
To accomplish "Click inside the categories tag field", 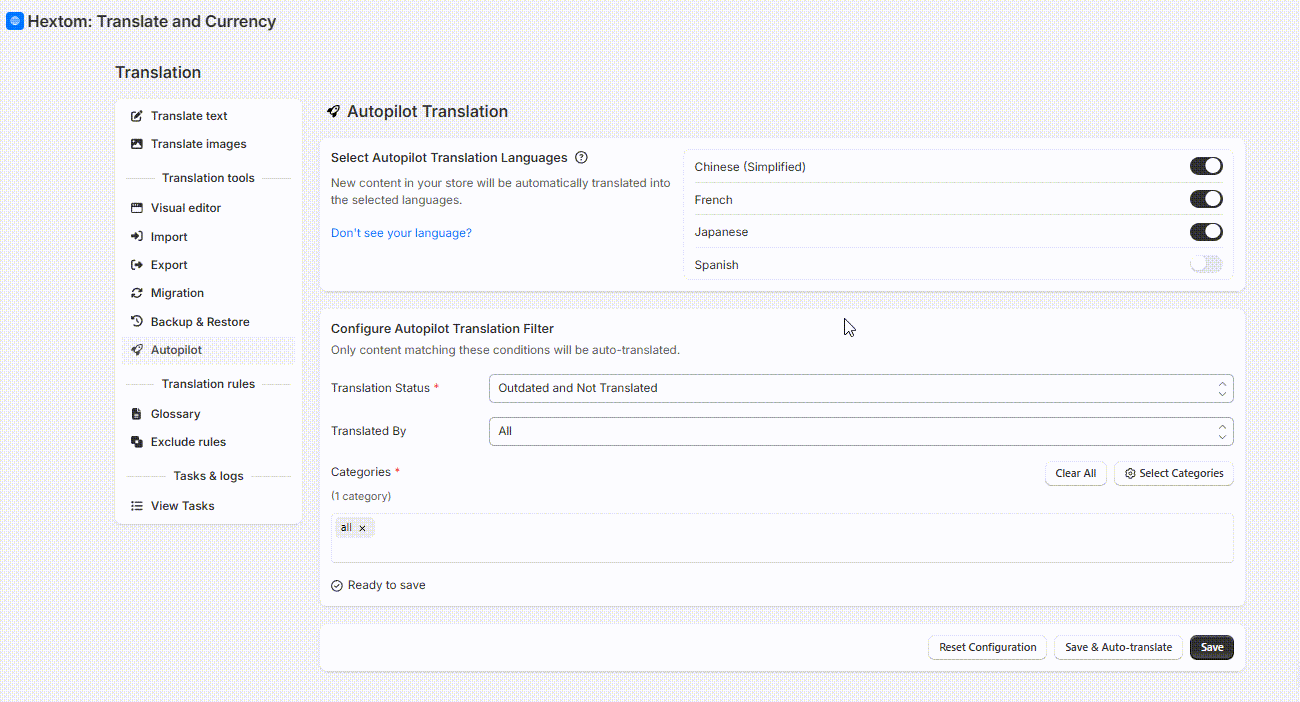I will (x=782, y=538).
